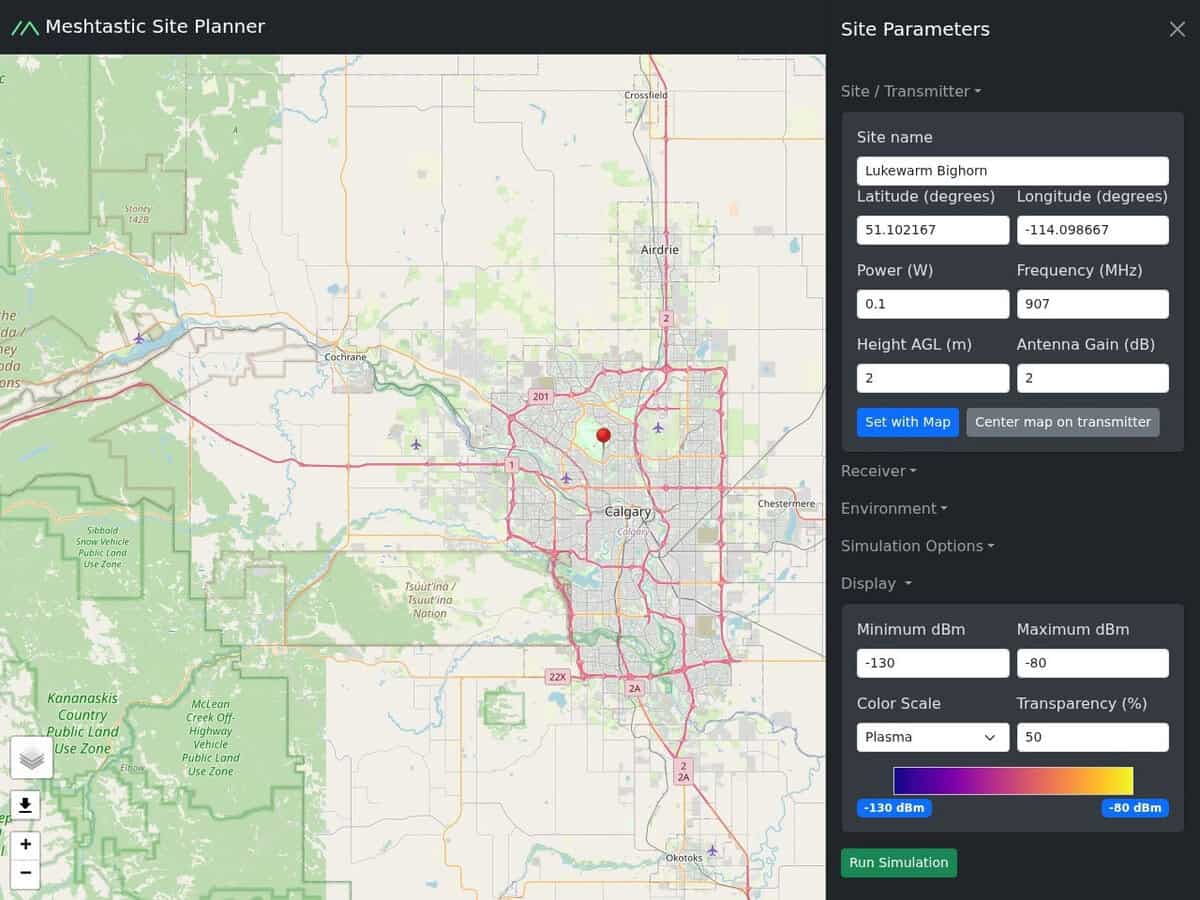Click the Maximum dBm field
The image size is (1200, 900).
[1093, 663]
